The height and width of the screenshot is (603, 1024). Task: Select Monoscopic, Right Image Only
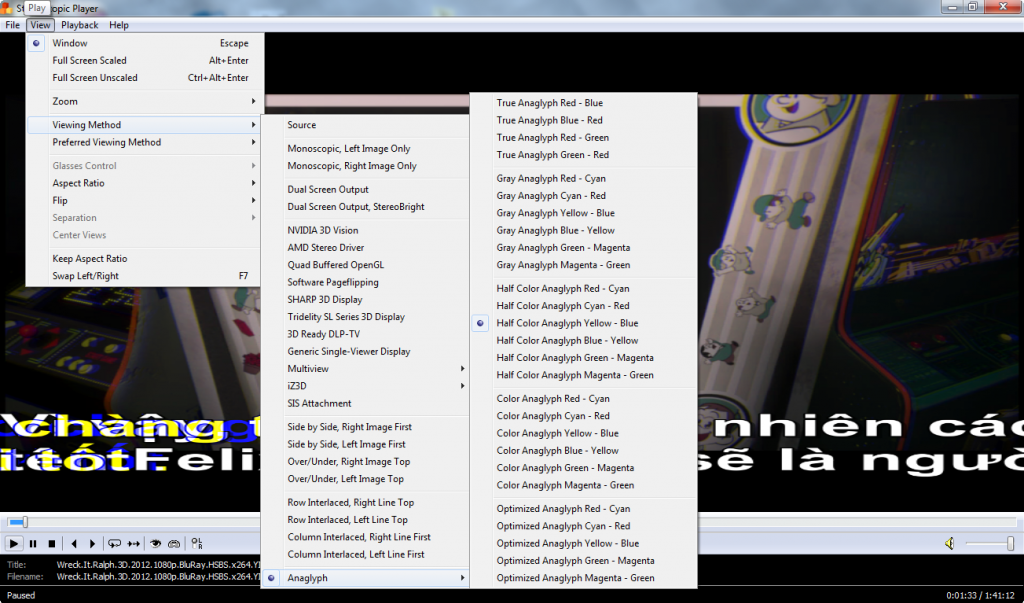(x=365, y=166)
